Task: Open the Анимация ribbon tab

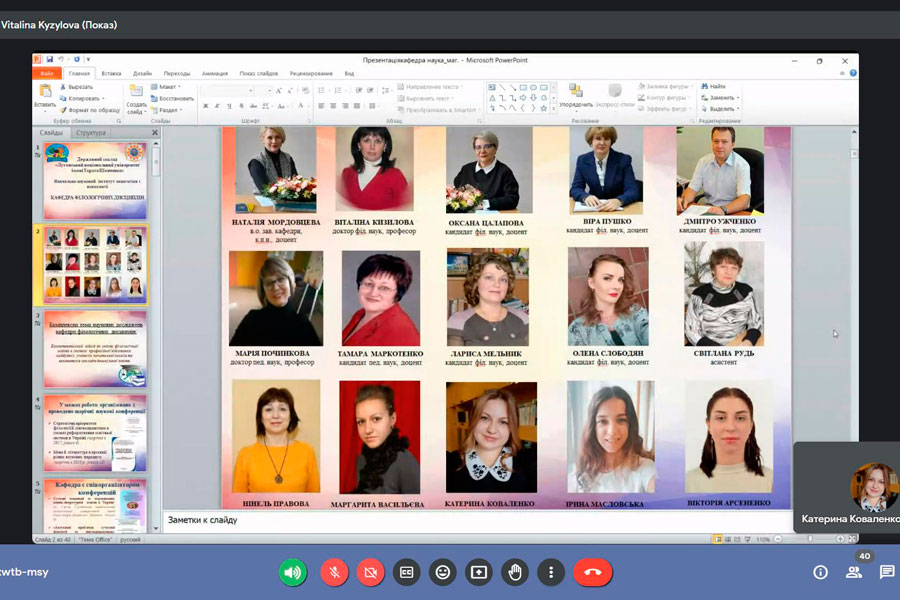Action: click(x=214, y=73)
